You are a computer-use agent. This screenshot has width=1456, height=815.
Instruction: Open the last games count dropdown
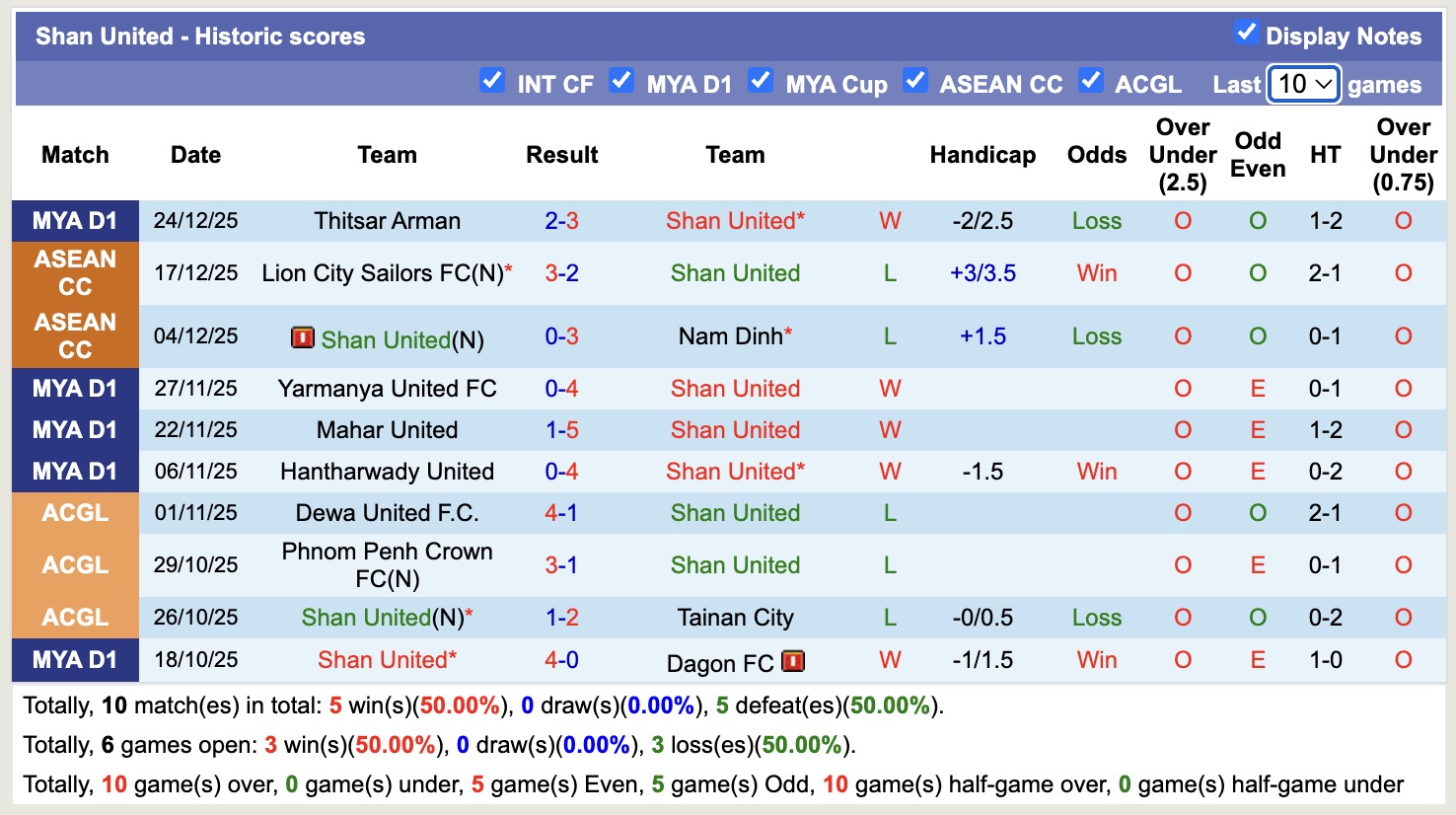coord(1302,85)
